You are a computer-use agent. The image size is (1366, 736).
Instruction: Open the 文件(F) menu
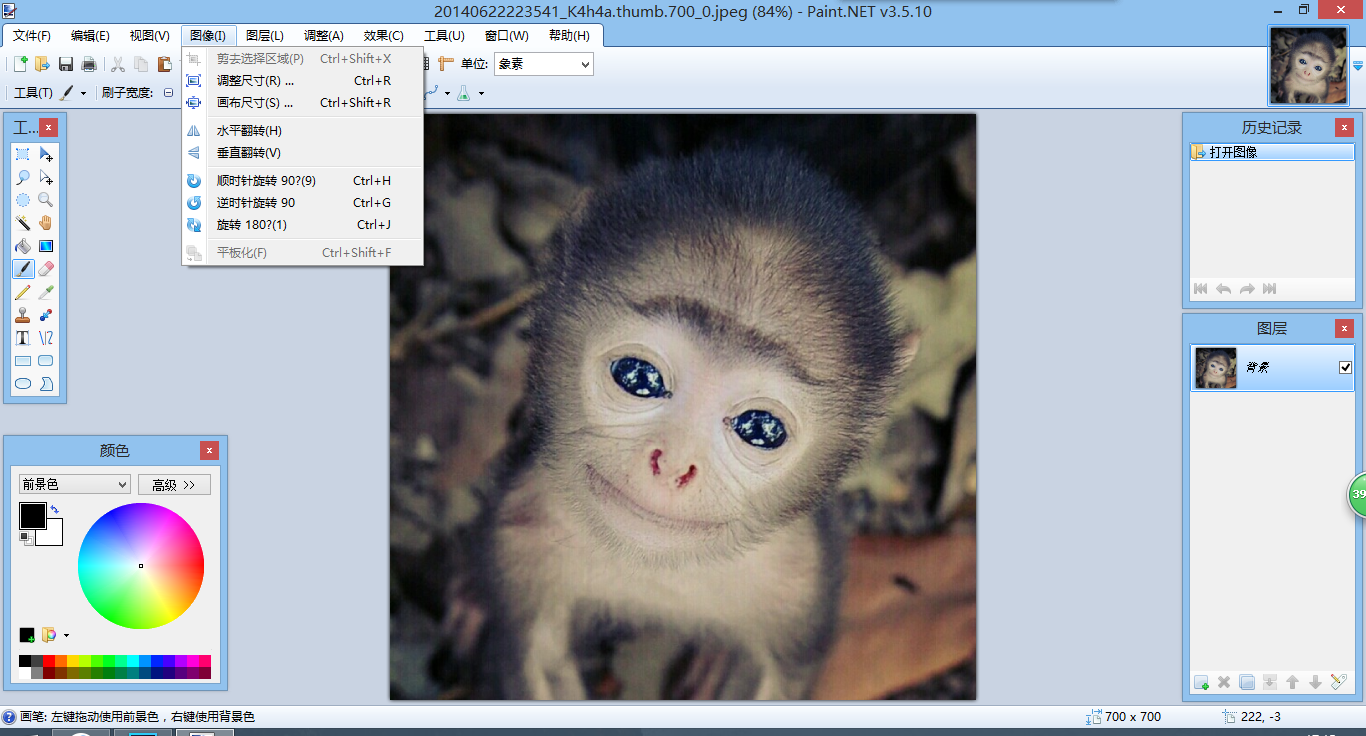tap(32, 36)
